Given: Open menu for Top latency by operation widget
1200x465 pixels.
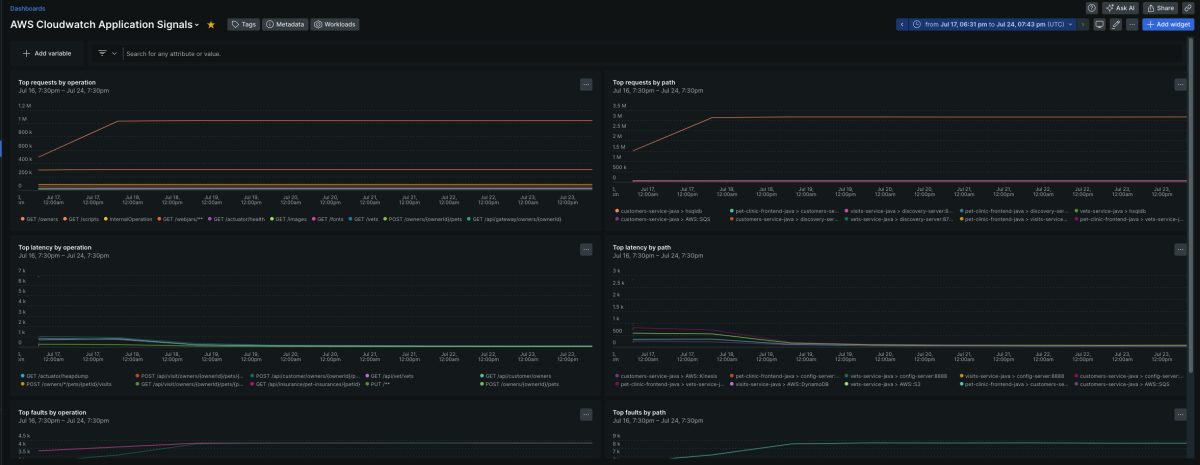Looking at the screenshot, I should click(x=586, y=249).
